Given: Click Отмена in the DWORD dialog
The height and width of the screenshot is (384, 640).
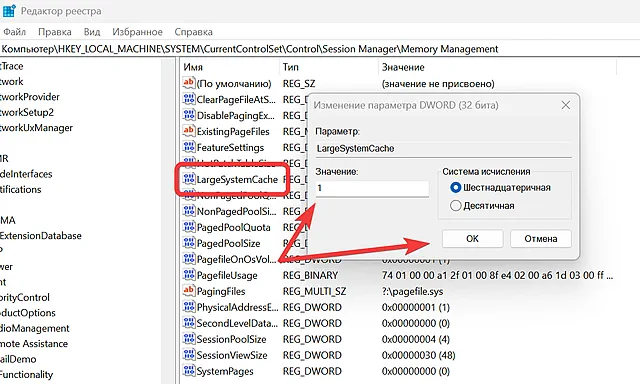Looking at the screenshot, I should (541, 239).
